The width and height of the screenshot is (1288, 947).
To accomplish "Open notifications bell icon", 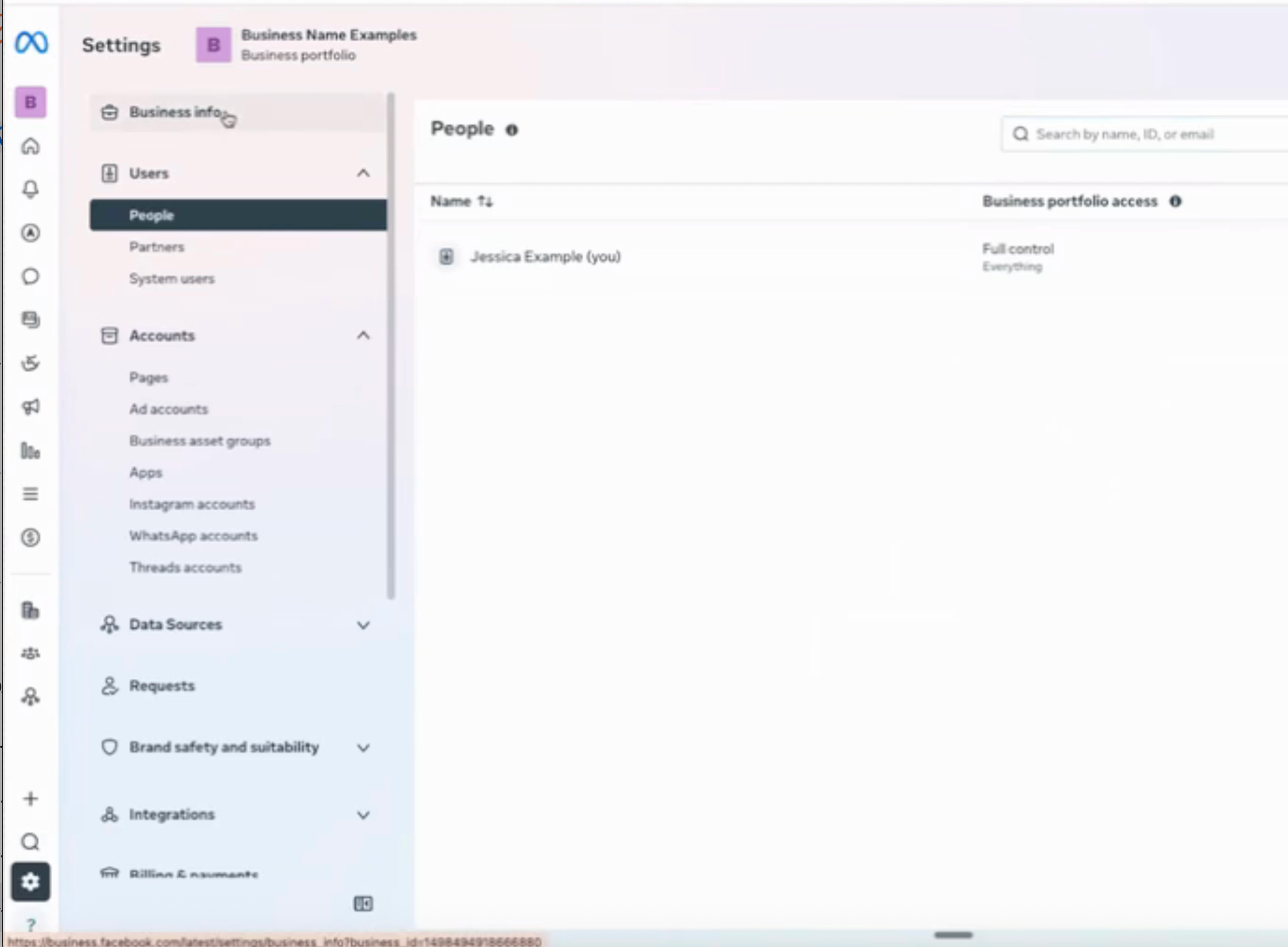I will [30, 190].
